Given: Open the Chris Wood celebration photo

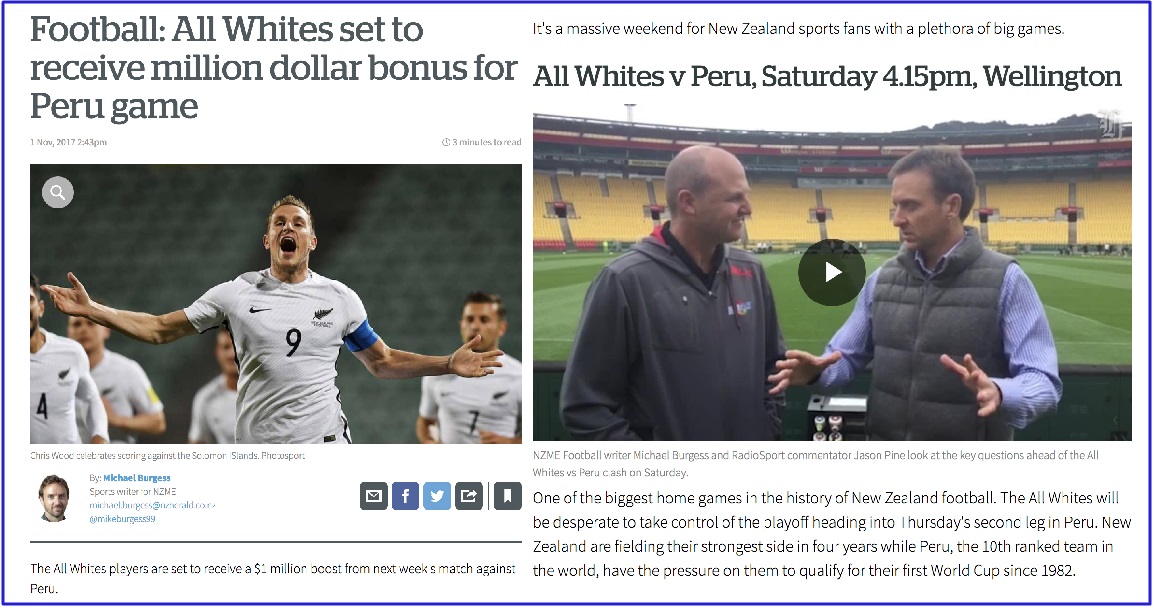Looking at the screenshot, I should (x=276, y=304).
